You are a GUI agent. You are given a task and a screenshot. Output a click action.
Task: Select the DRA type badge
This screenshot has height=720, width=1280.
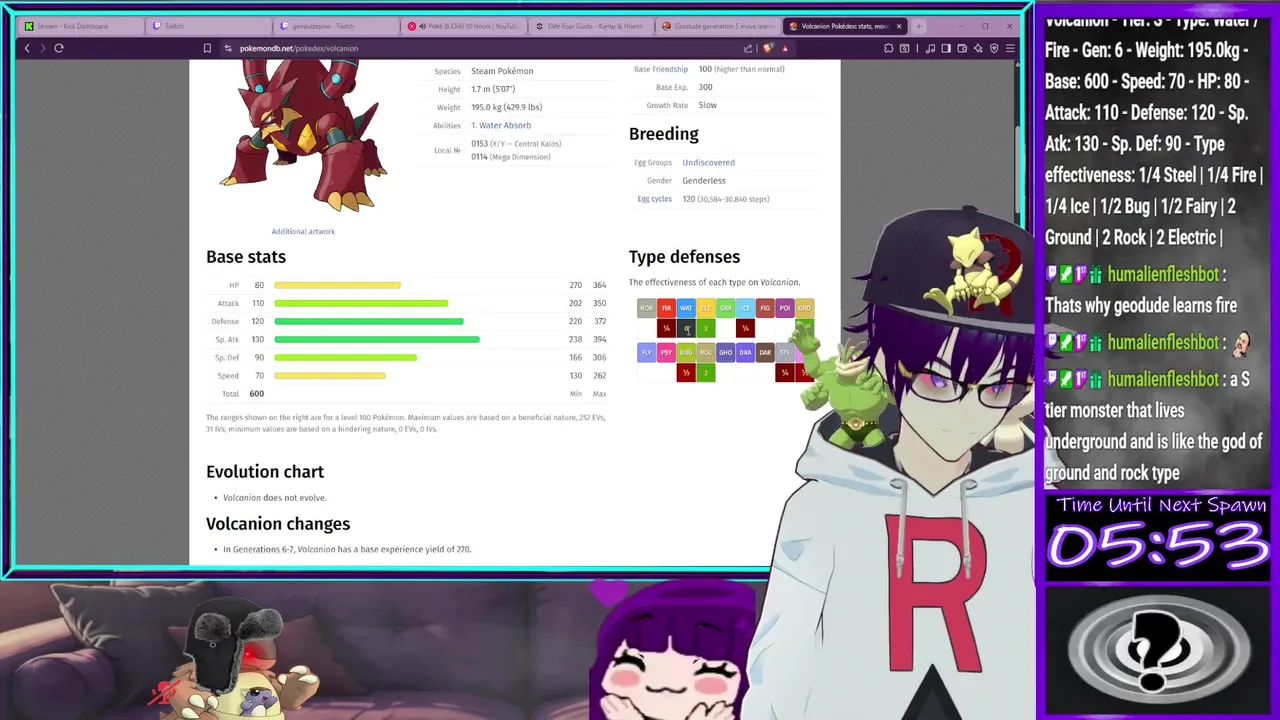tap(745, 352)
